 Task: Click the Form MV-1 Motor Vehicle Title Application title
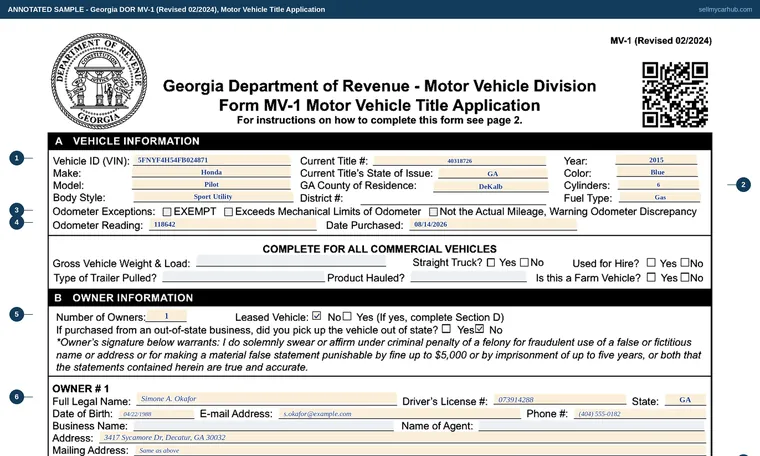(380, 105)
